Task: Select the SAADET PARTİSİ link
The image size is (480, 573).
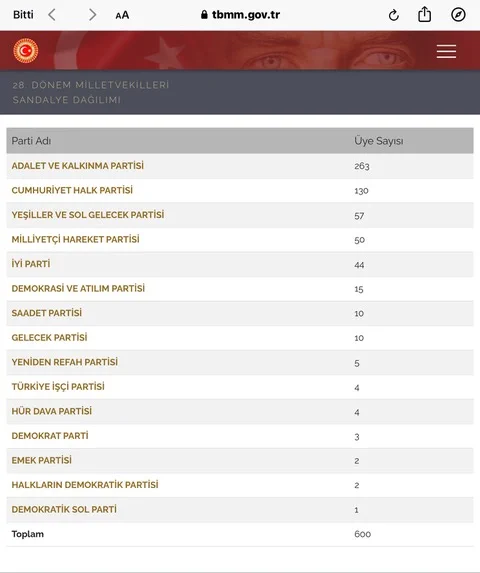Action: pyautogui.click(x=46, y=313)
